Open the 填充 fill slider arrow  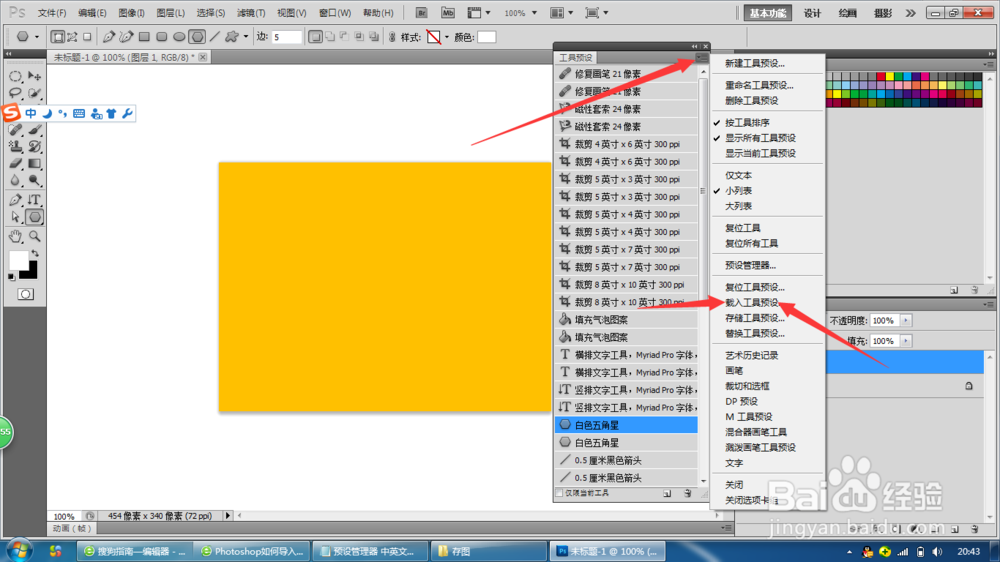click(x=906, y=341)
